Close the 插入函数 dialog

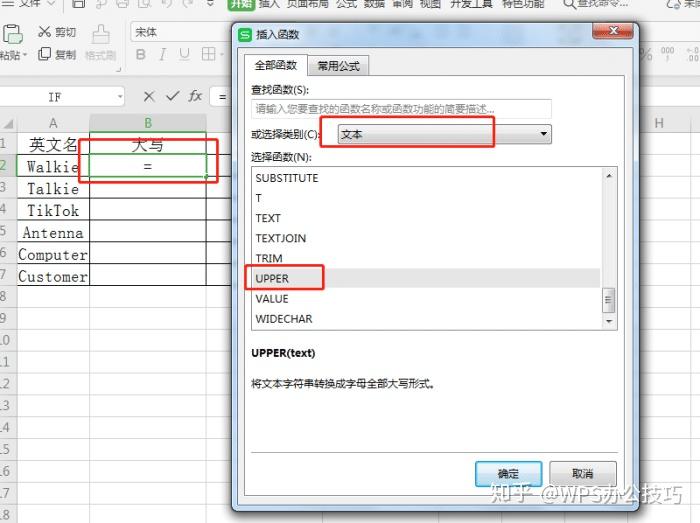point(613,31)
